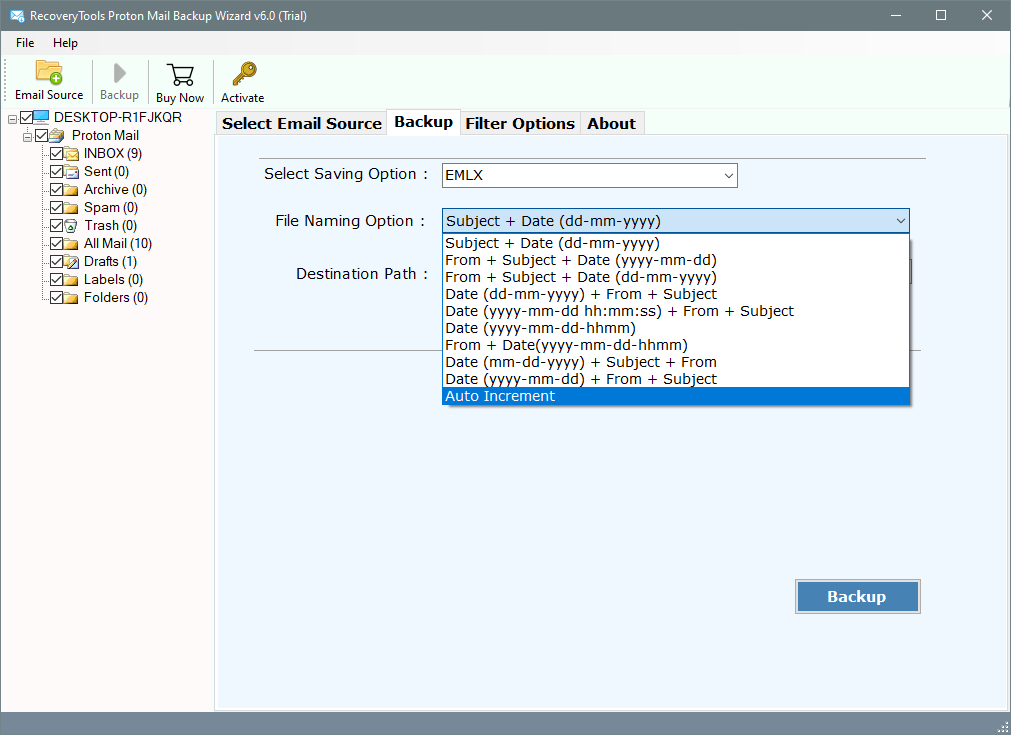Click the Trash recycle bin icon
The height and width of the screenshot is (735, 1011).
(x=72, y=226)
